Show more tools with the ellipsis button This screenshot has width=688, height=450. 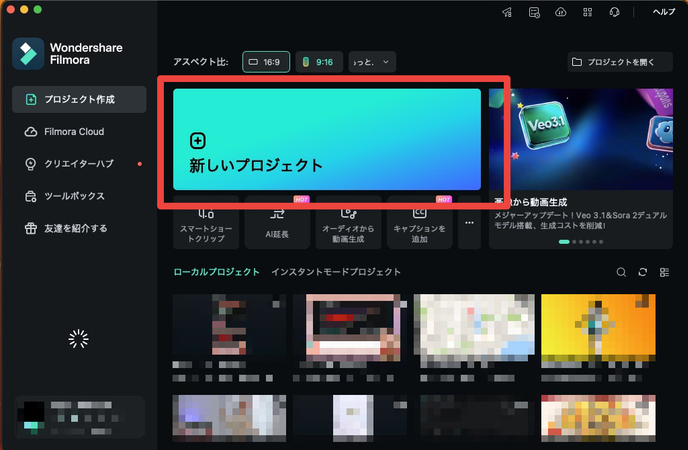tap(469, 223)
